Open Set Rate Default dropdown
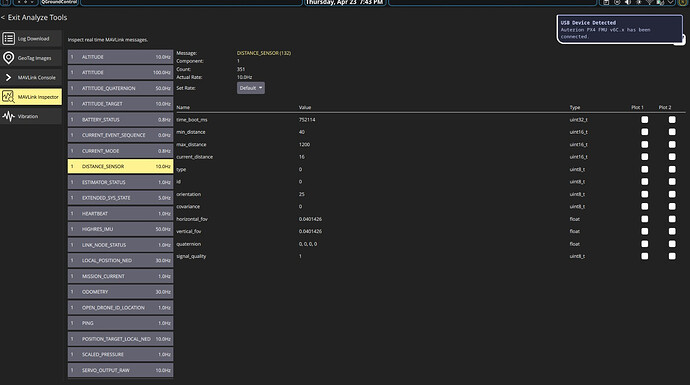Image resolution: width=690 pixels, height=385 pixels. click(251, 88)
